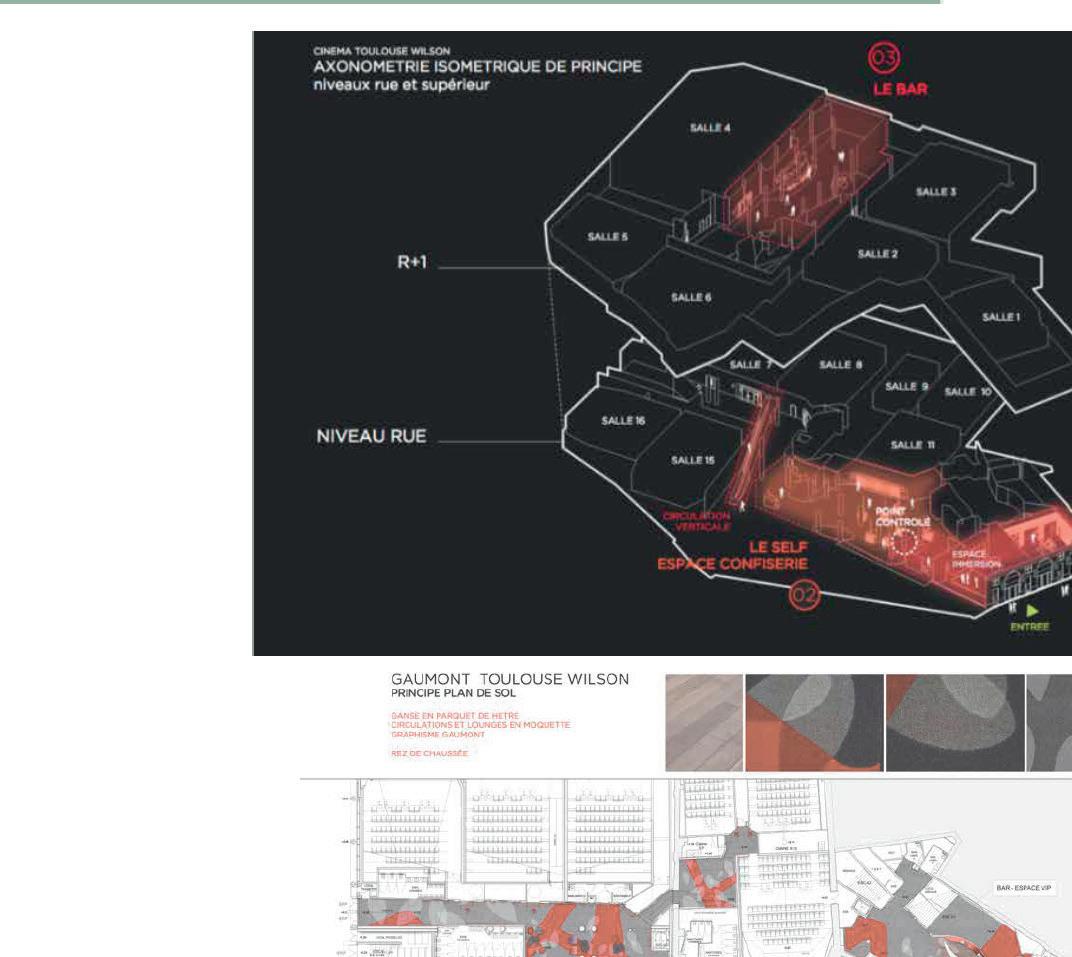Image resolution: width=1072 pixels, height=957 pixels.
Task: Click the circled 02 marker
Action: tap(805, 595)
